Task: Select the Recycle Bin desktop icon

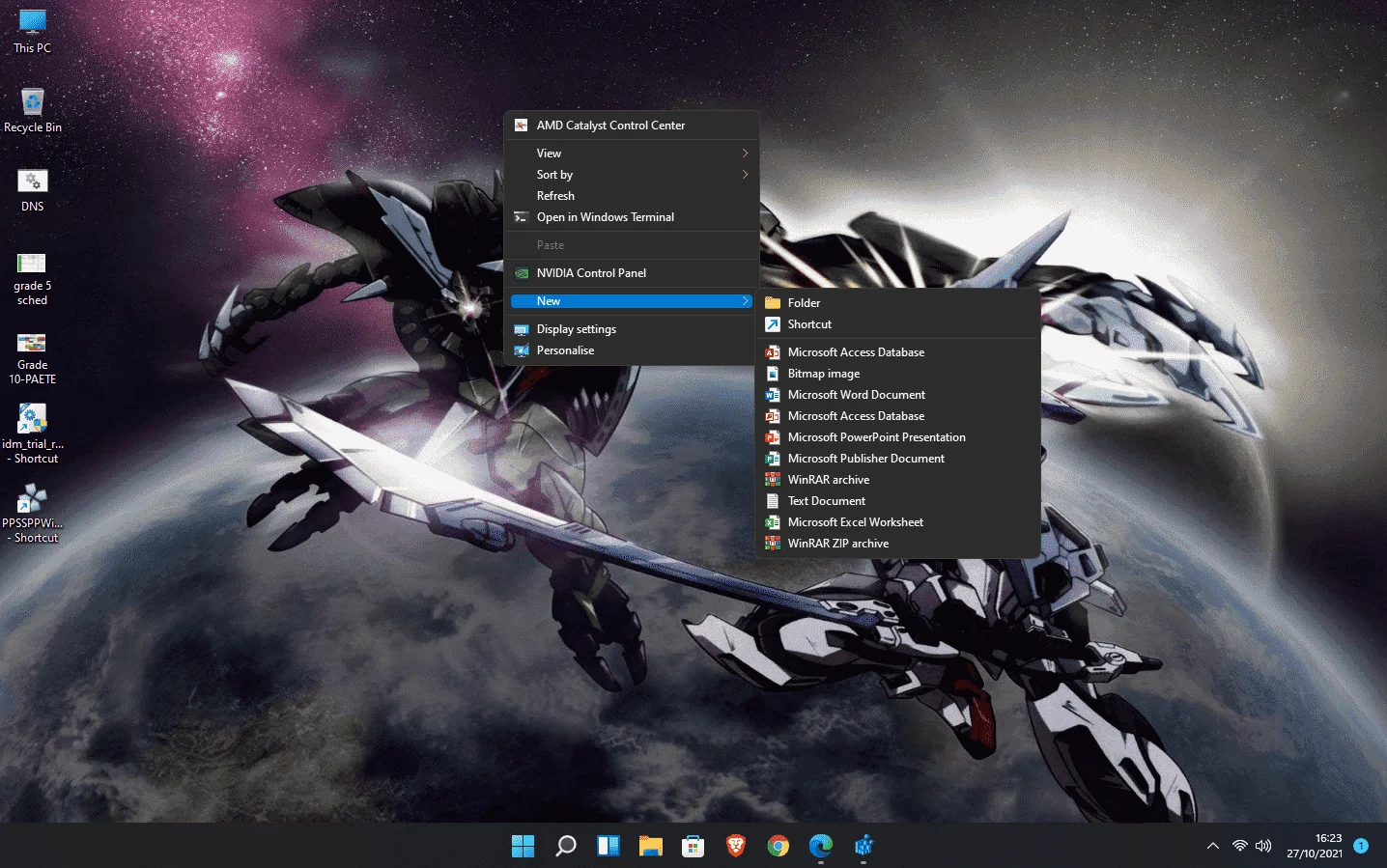Action: [x=32, y=110]
